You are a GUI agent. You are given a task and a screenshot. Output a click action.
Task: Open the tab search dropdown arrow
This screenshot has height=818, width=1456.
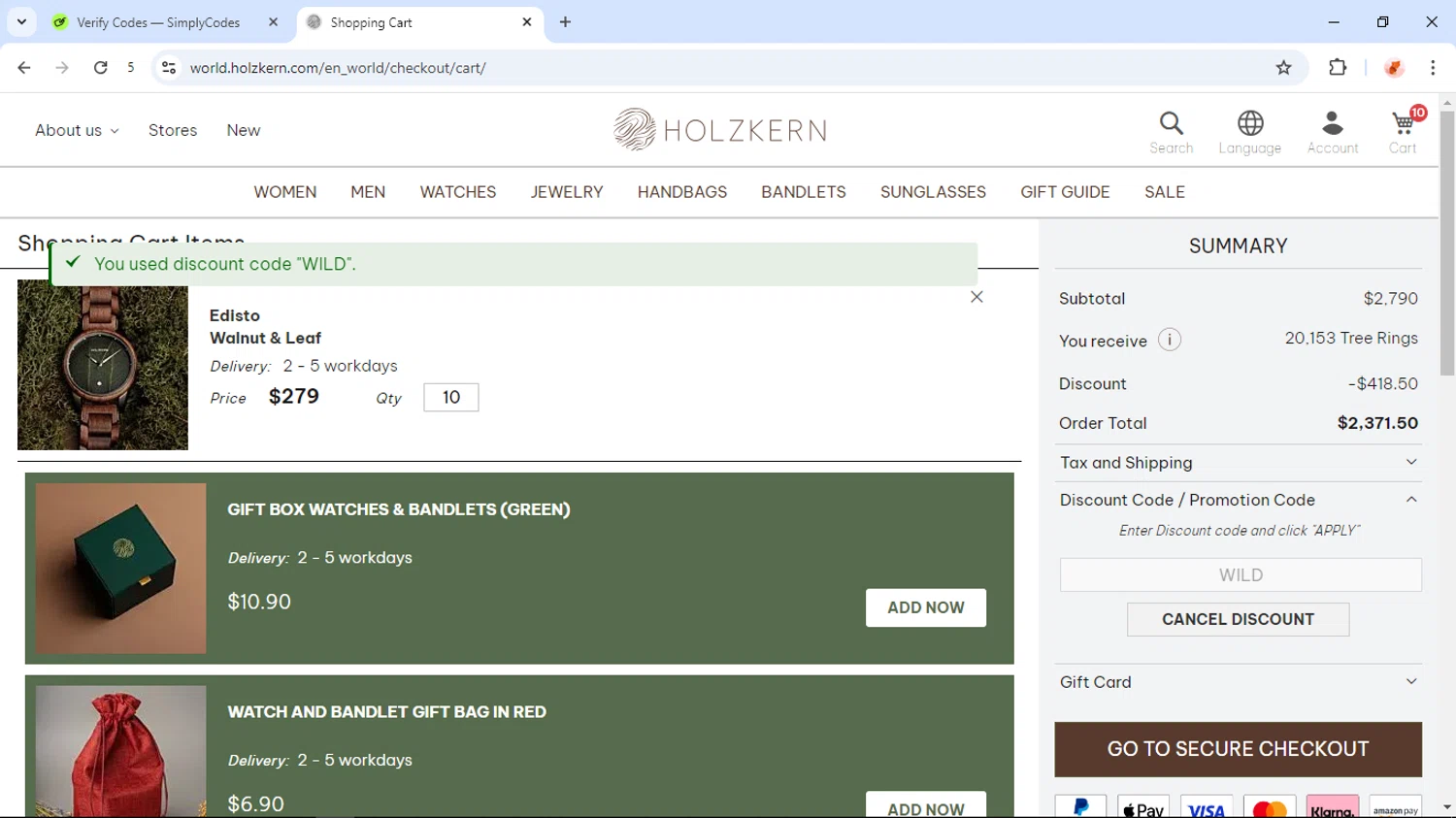(x=21, y=22)
